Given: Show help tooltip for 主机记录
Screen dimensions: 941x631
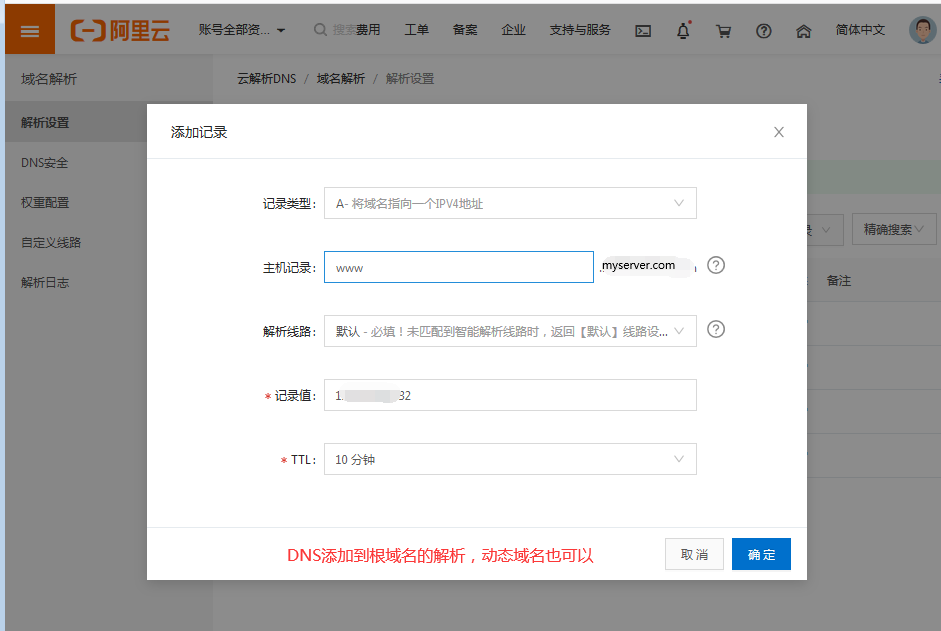Looking at the screenshot, I should [715, 266].
